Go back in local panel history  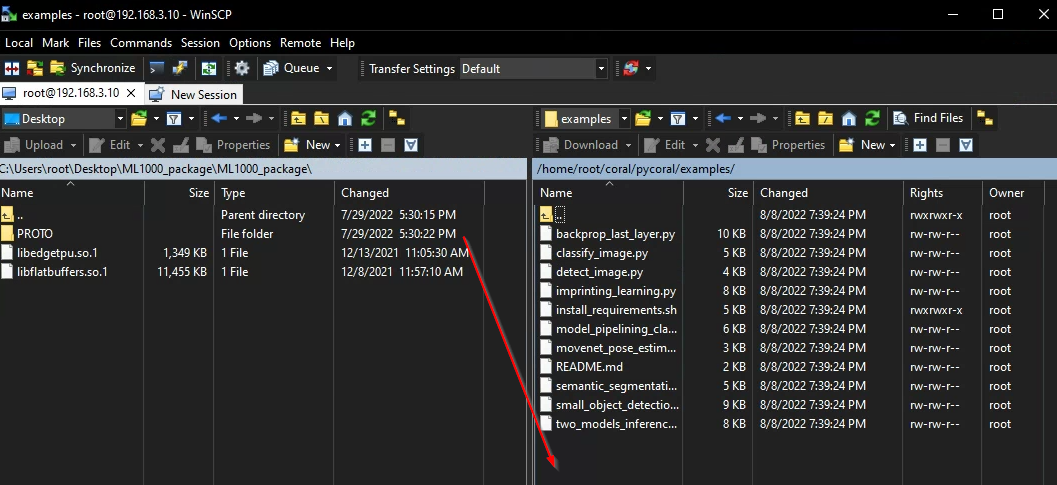(218, 119)
